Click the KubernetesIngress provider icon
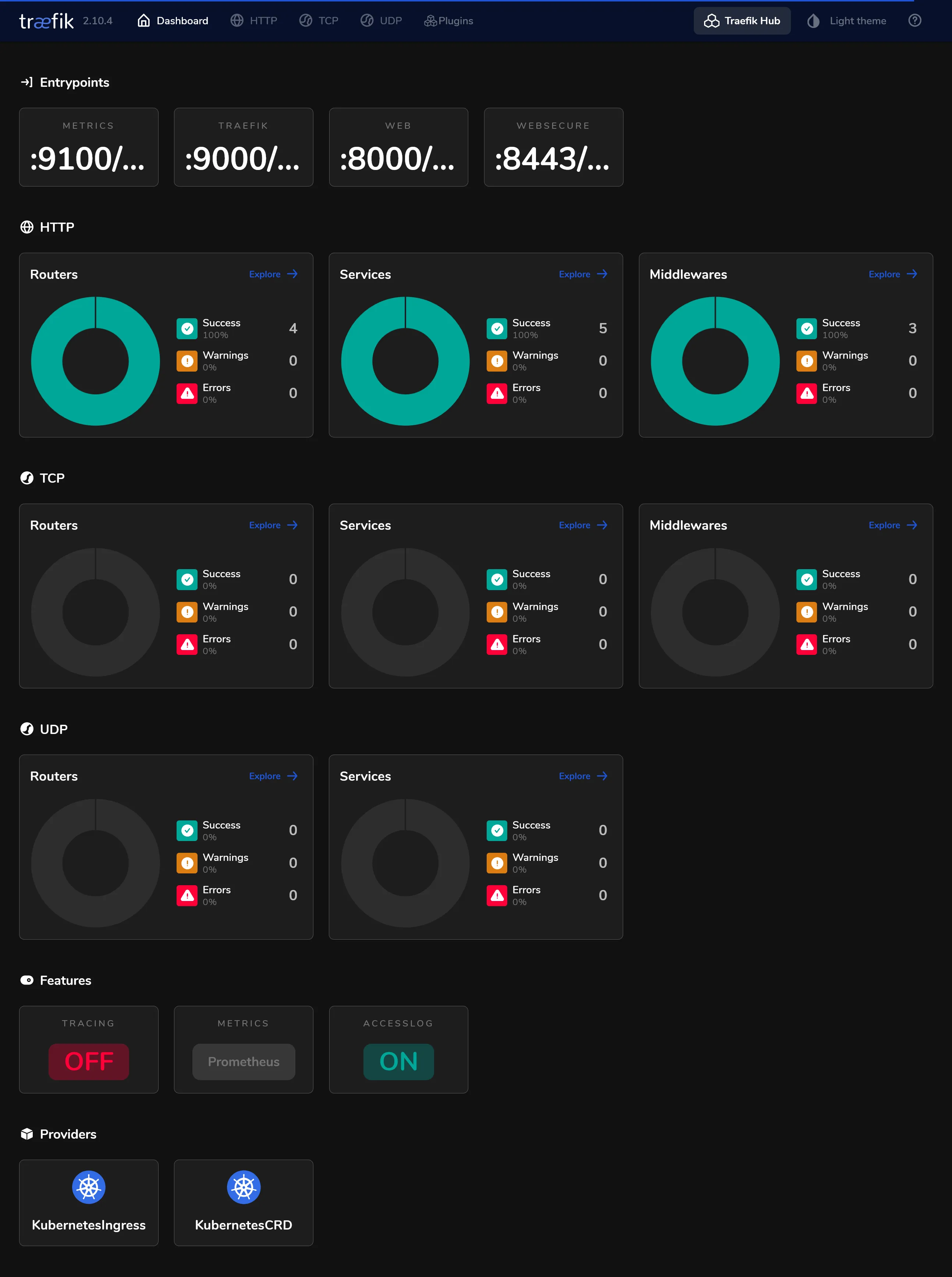Image resolution: width=952 pixels, height=1277 pixels. click(x=88, y=1187)
